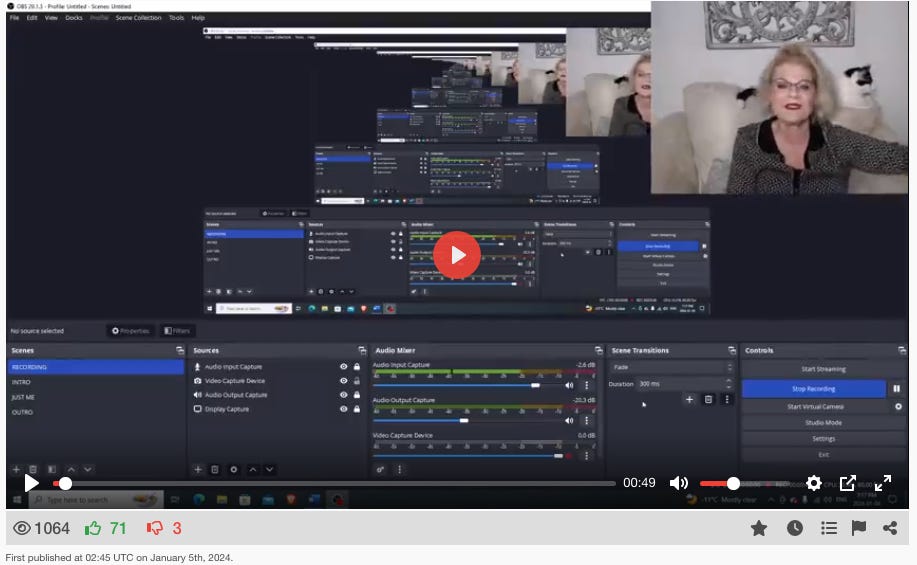
Task: Mute Audio Input Capture in Audio Mixer
Action: [x=569, y=385]
